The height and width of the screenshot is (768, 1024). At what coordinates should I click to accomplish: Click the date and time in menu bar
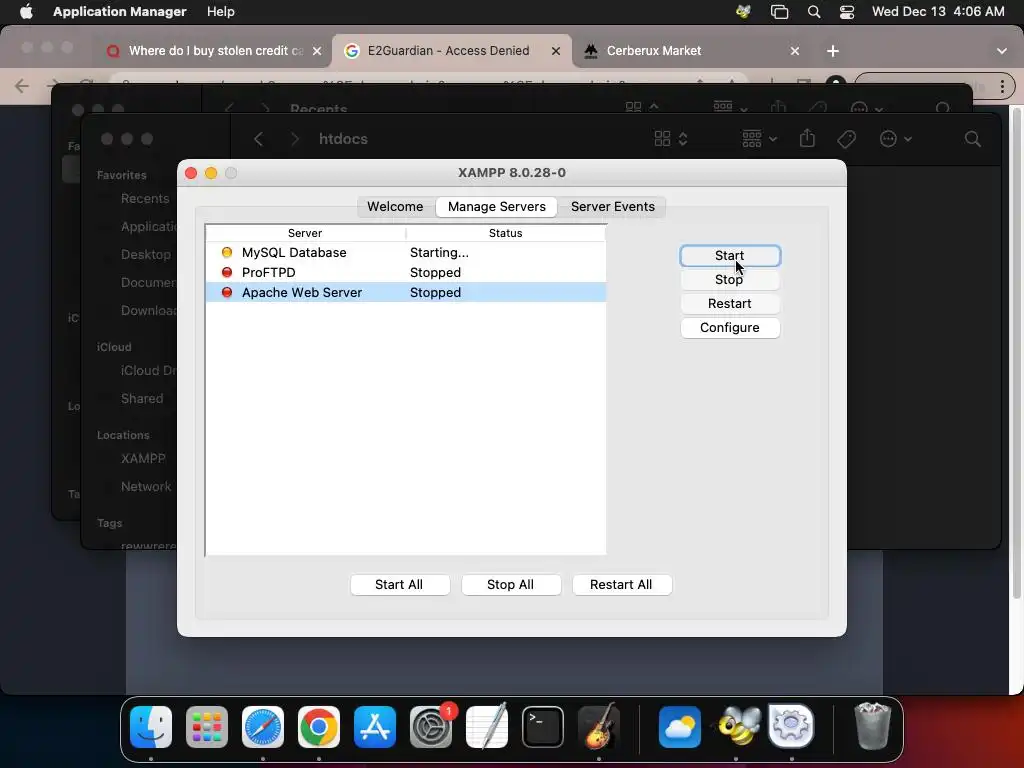click(x=938, y=12)
